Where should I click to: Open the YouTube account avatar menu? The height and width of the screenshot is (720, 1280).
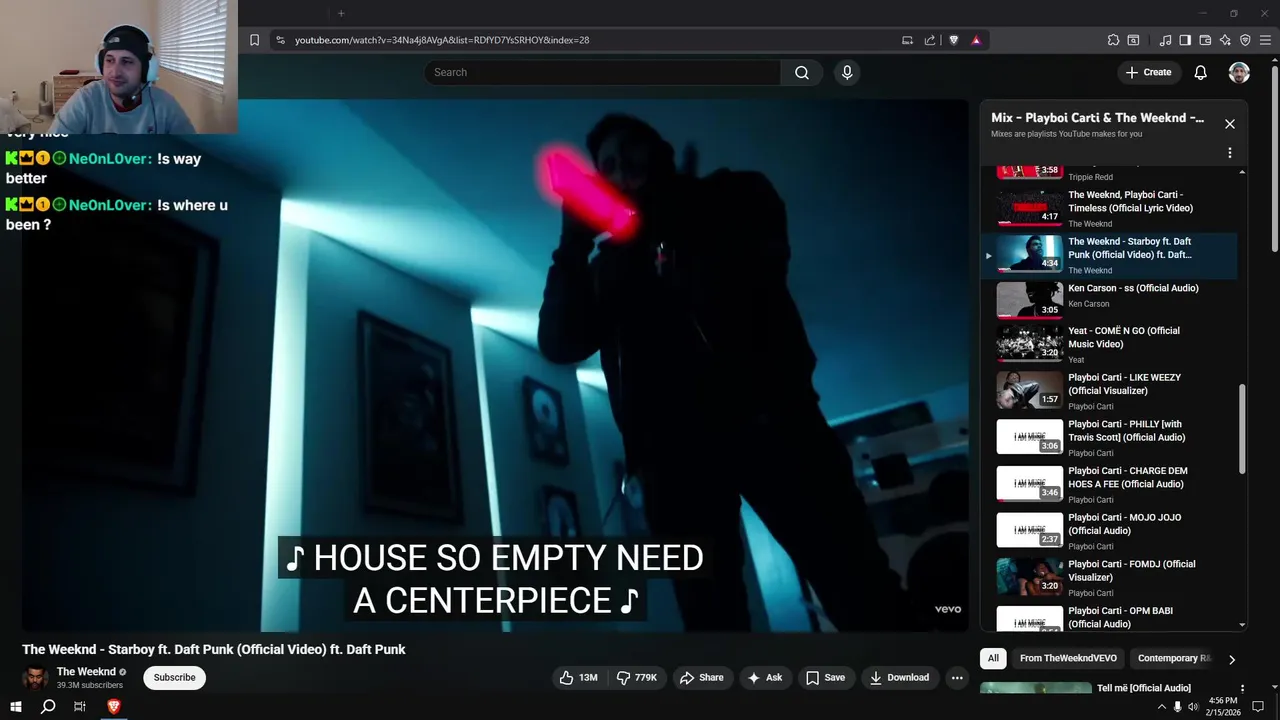tap(1239, 72)
